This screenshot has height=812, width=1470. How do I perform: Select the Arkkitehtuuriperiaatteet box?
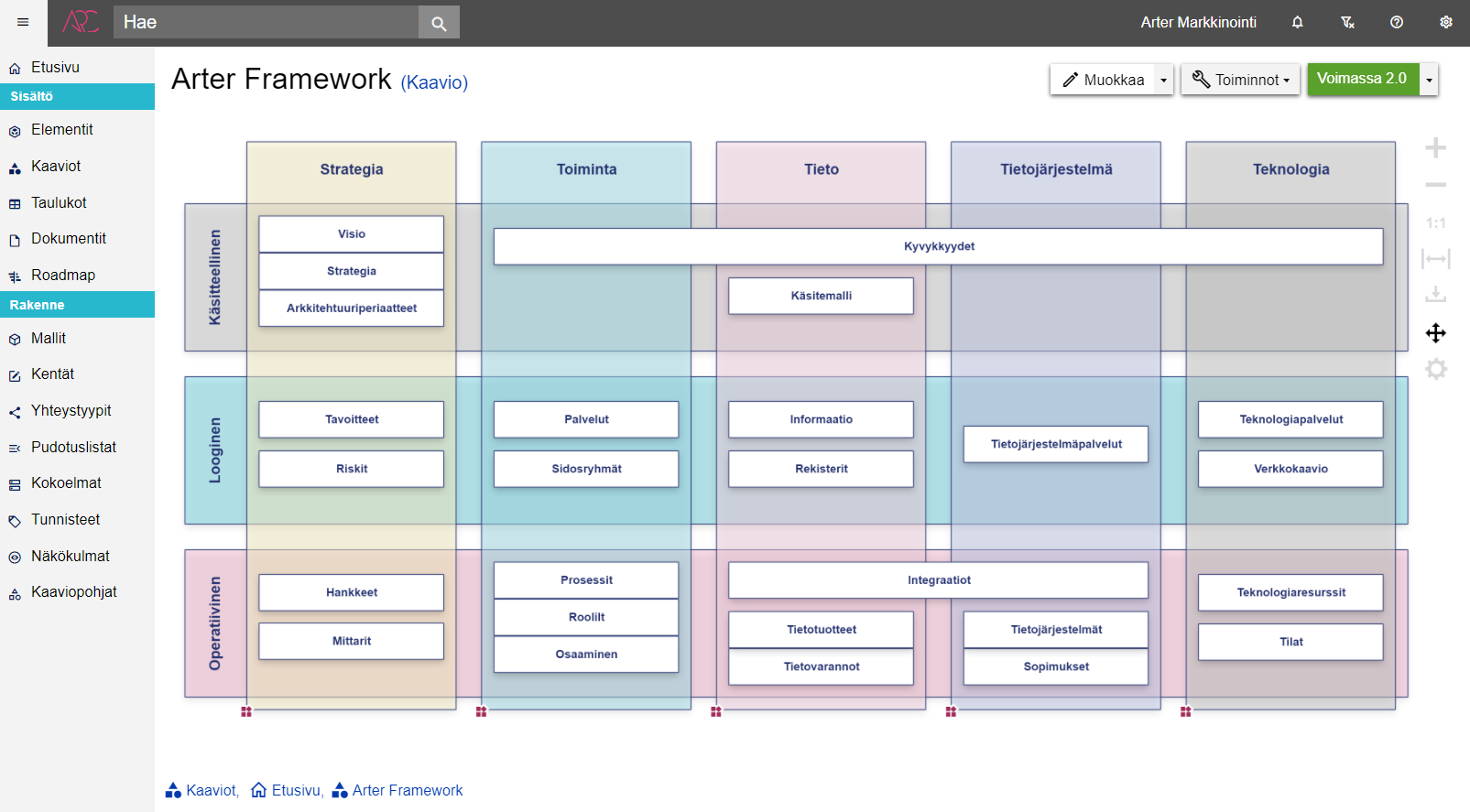tap(352, 309)
